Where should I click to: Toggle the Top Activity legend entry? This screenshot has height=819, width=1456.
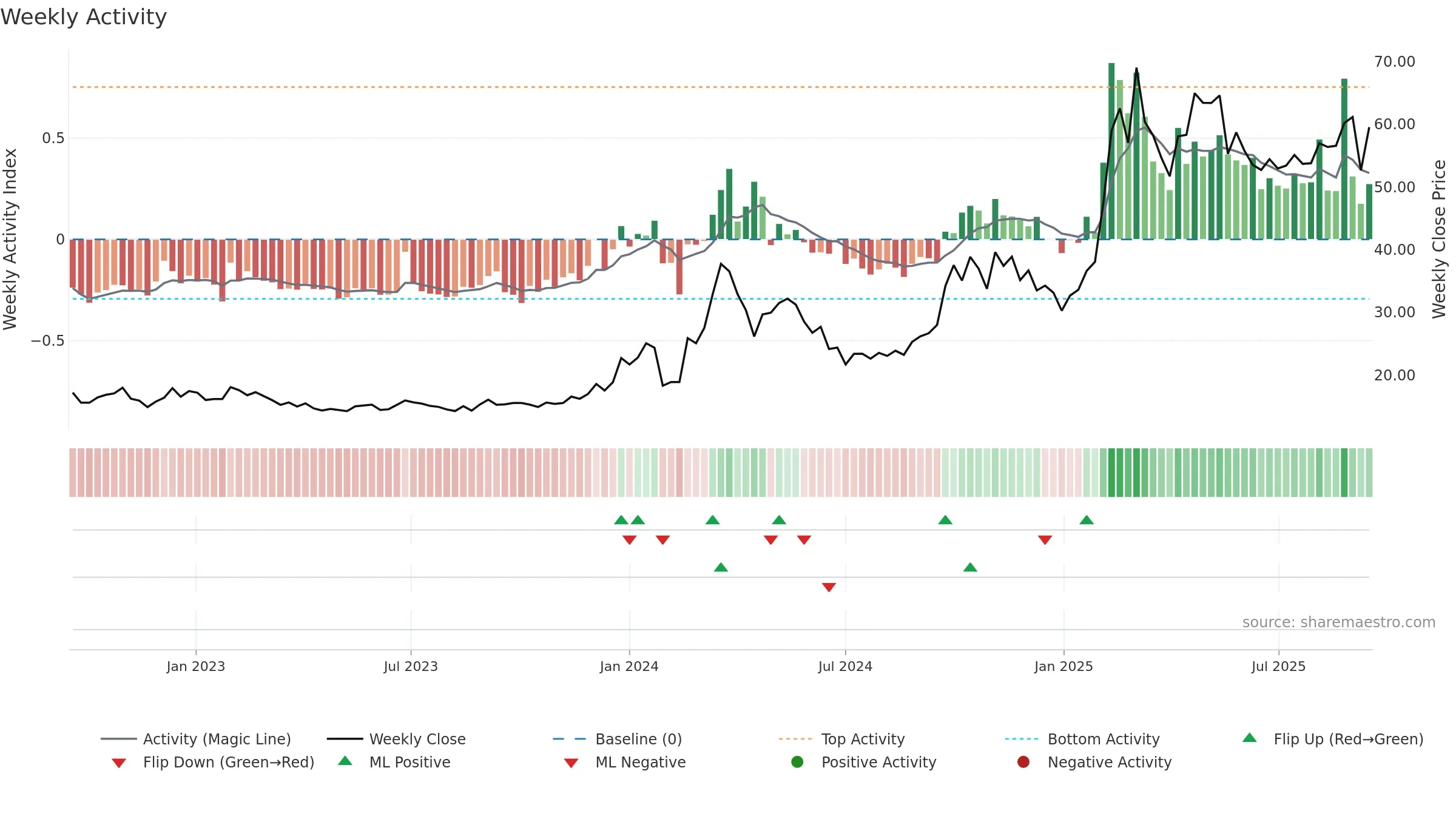(x=841, y=739)
